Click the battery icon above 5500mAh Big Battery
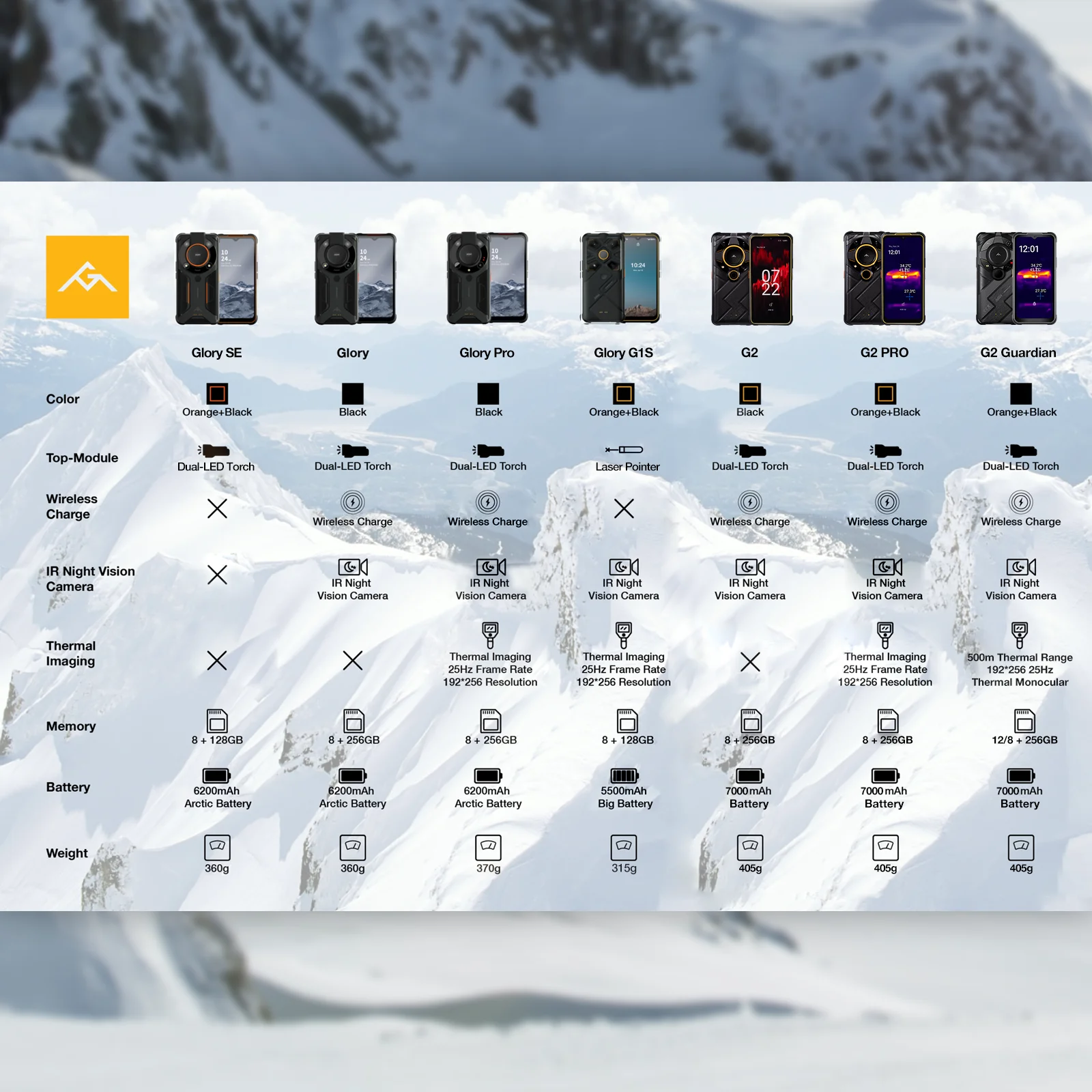 coord(624,775)
